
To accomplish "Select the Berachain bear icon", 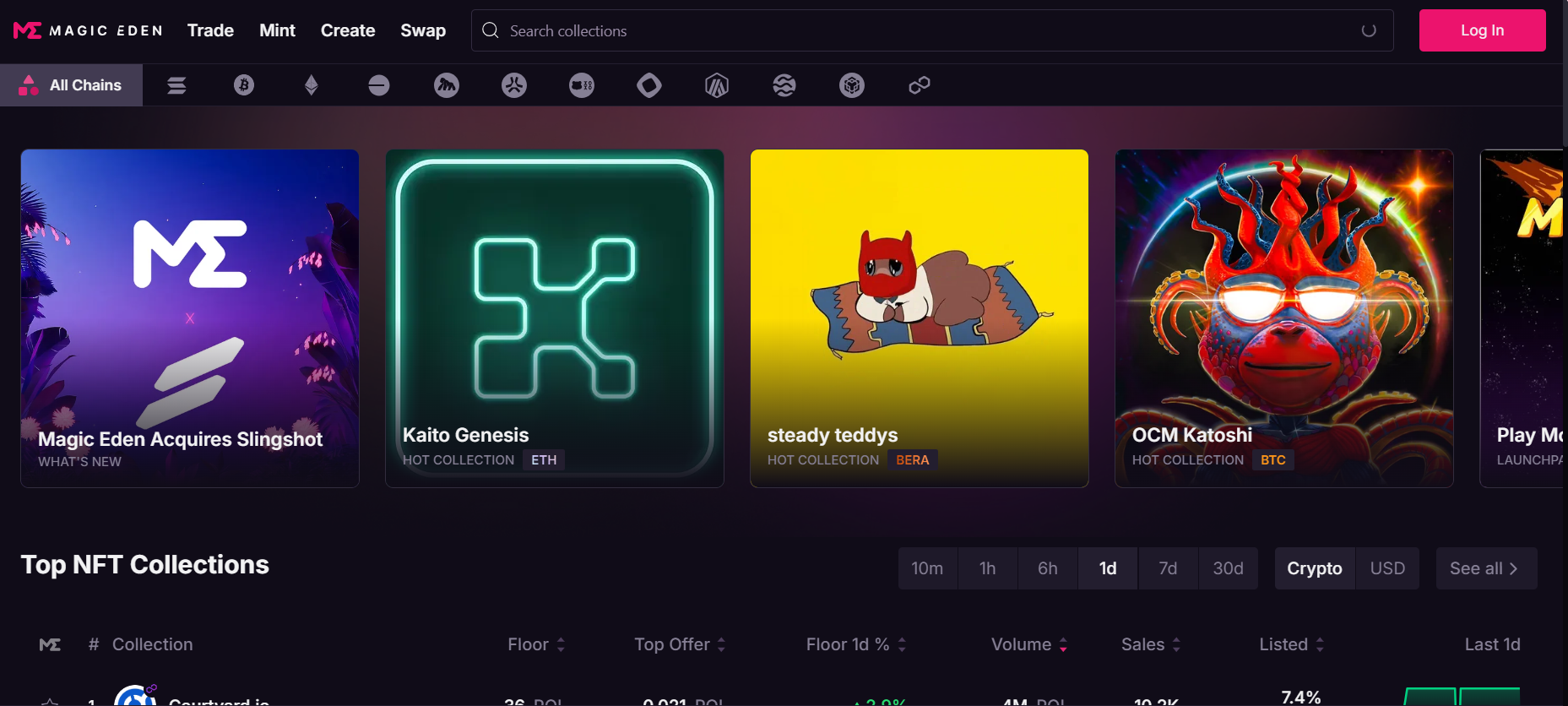I will point(582,85).
